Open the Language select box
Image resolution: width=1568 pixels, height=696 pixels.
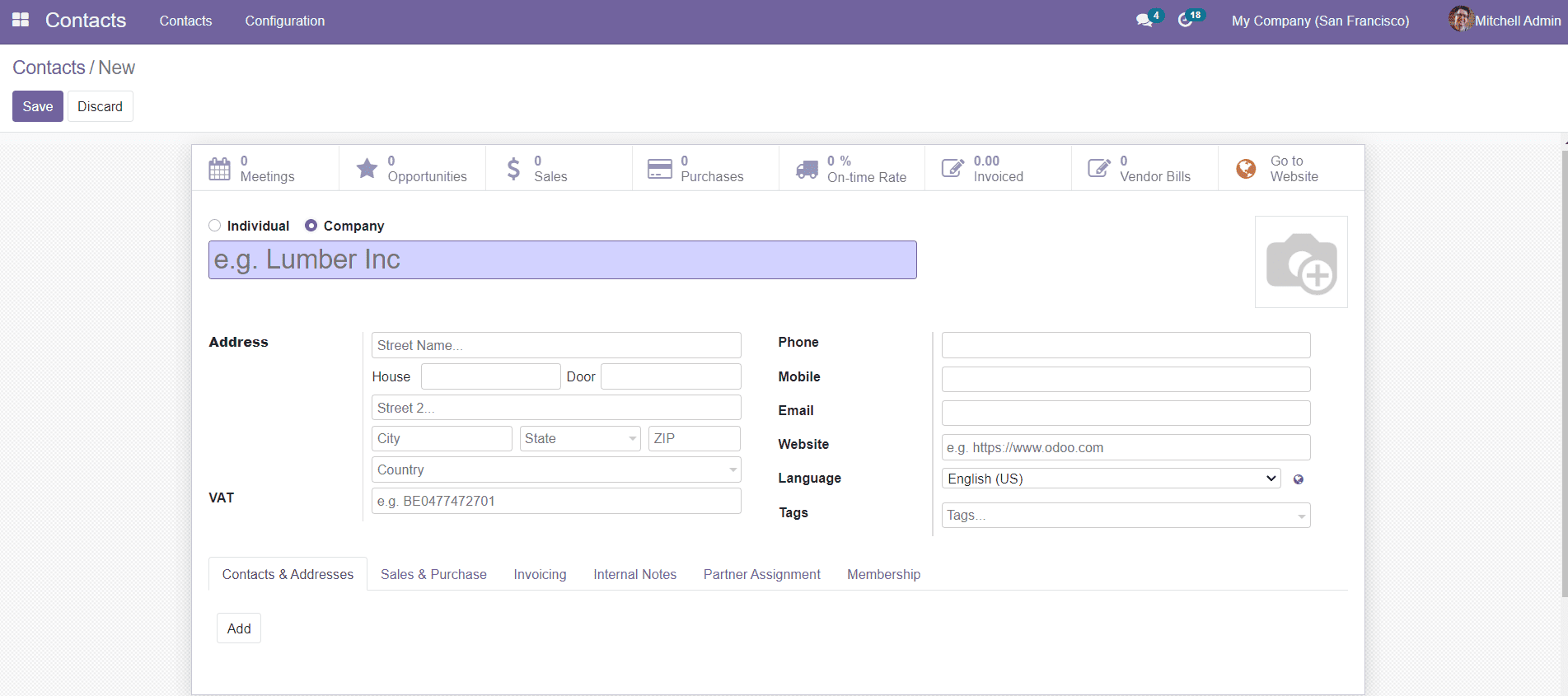1111,479
